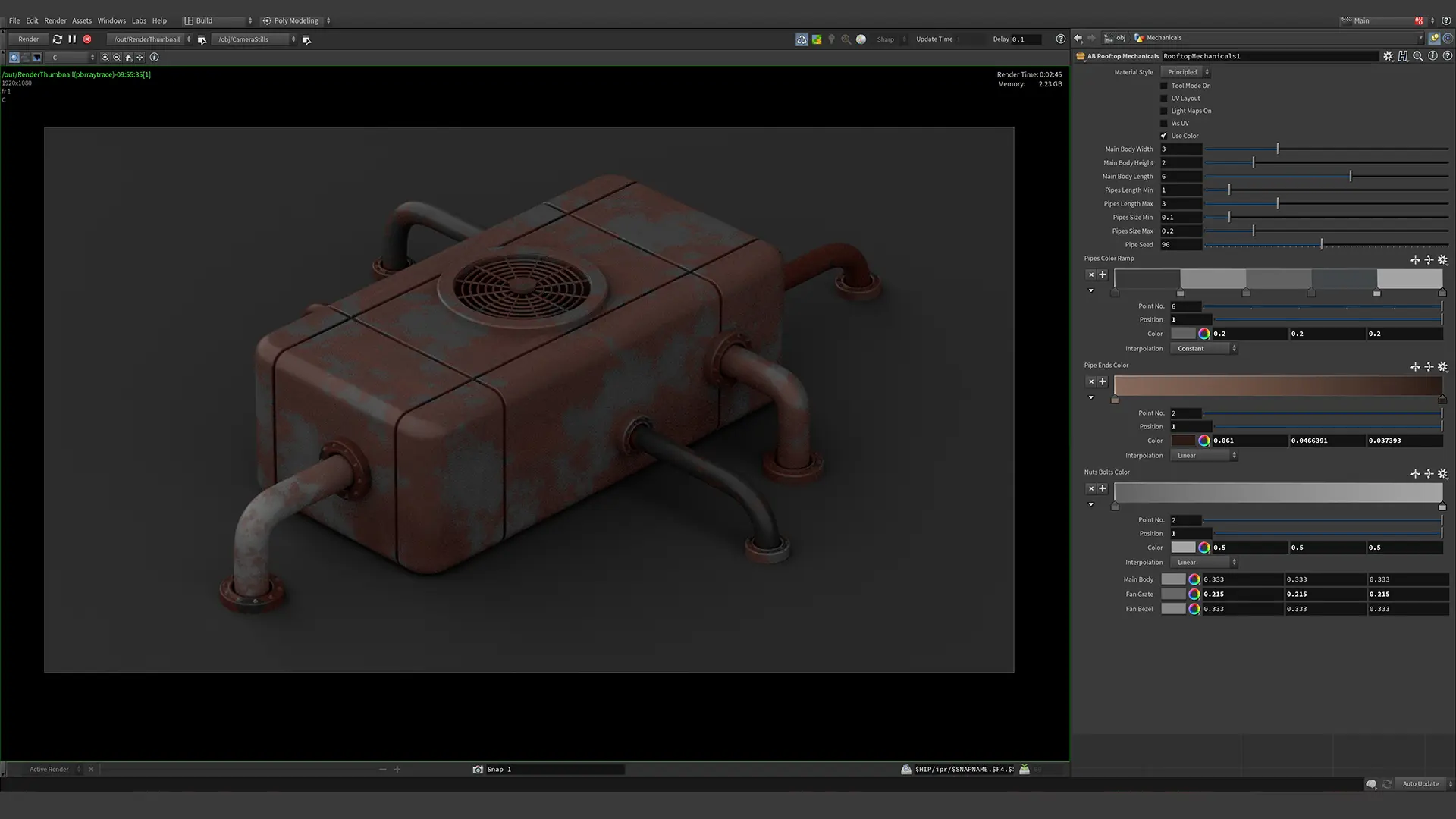Click the Render button in toolbar

(27, 38)
